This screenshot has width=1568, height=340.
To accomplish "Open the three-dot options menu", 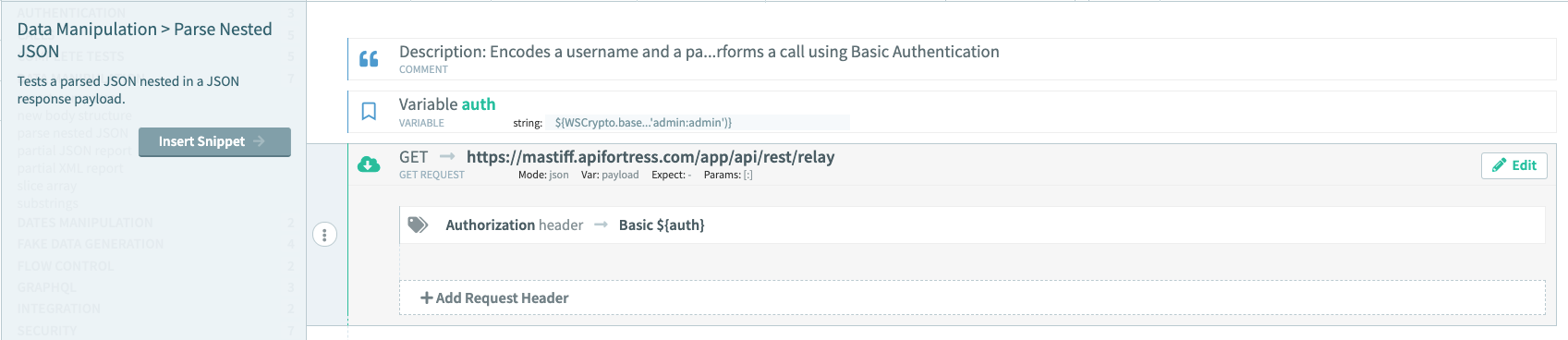I will pos(324,235).
